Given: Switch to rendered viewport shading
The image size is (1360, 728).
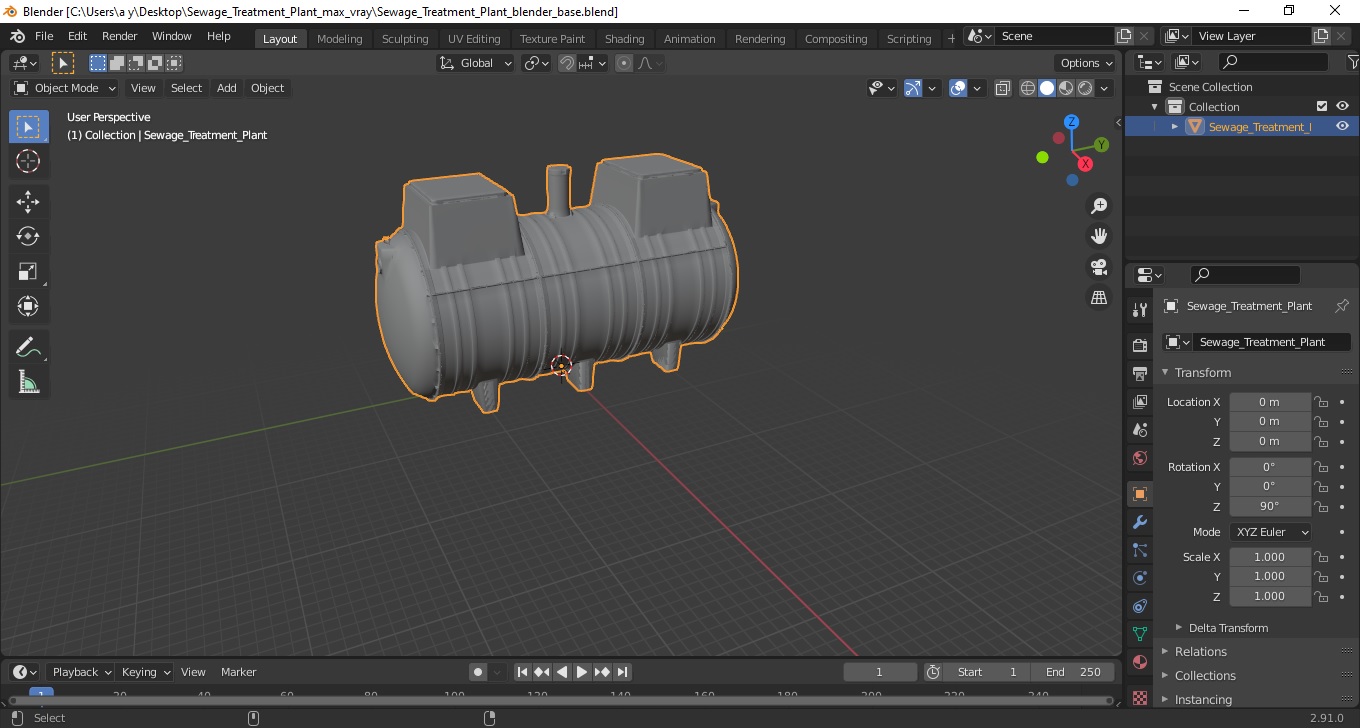Looking at the screenshot, I should coord(1085,88).
